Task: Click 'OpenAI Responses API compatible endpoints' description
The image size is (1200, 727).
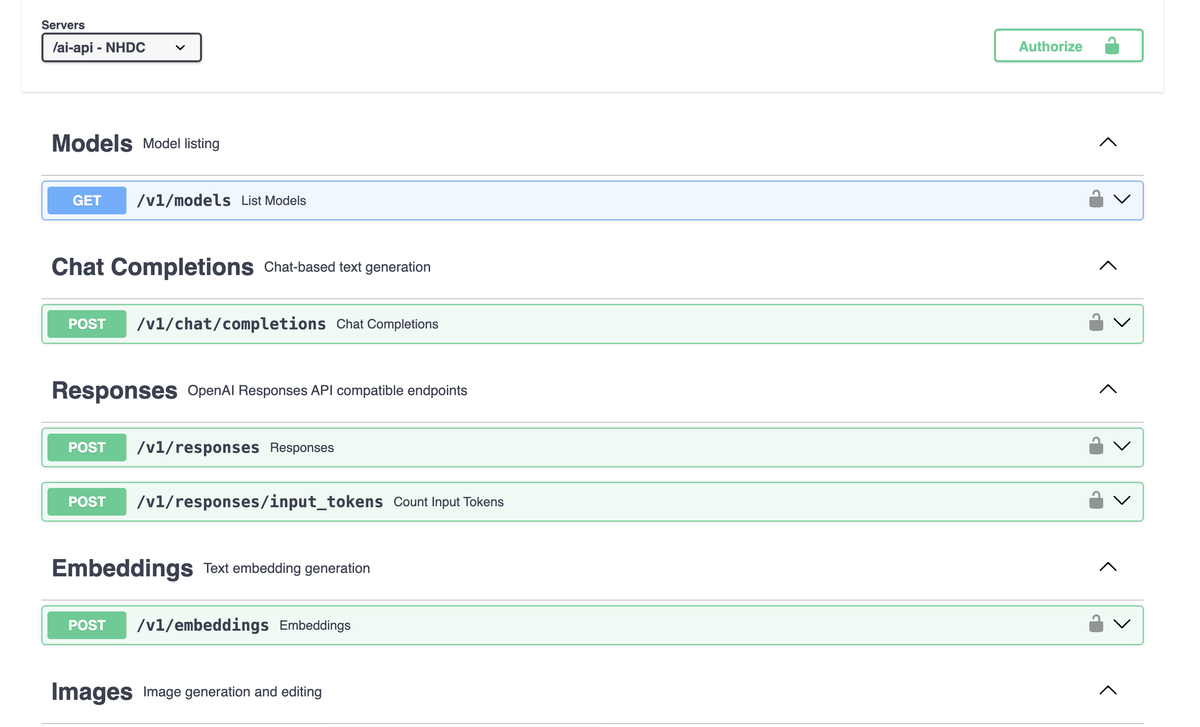Action: point(327,391)
